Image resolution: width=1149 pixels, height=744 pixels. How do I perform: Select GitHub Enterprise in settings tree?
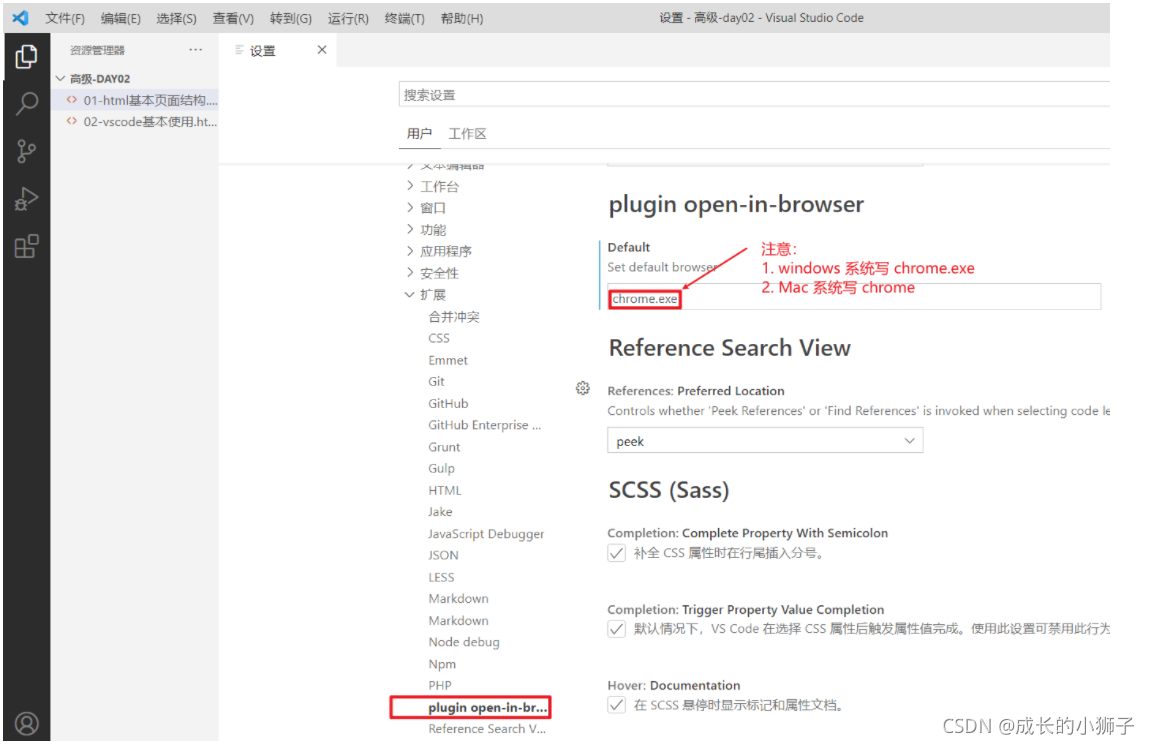(x=484, y=425)
